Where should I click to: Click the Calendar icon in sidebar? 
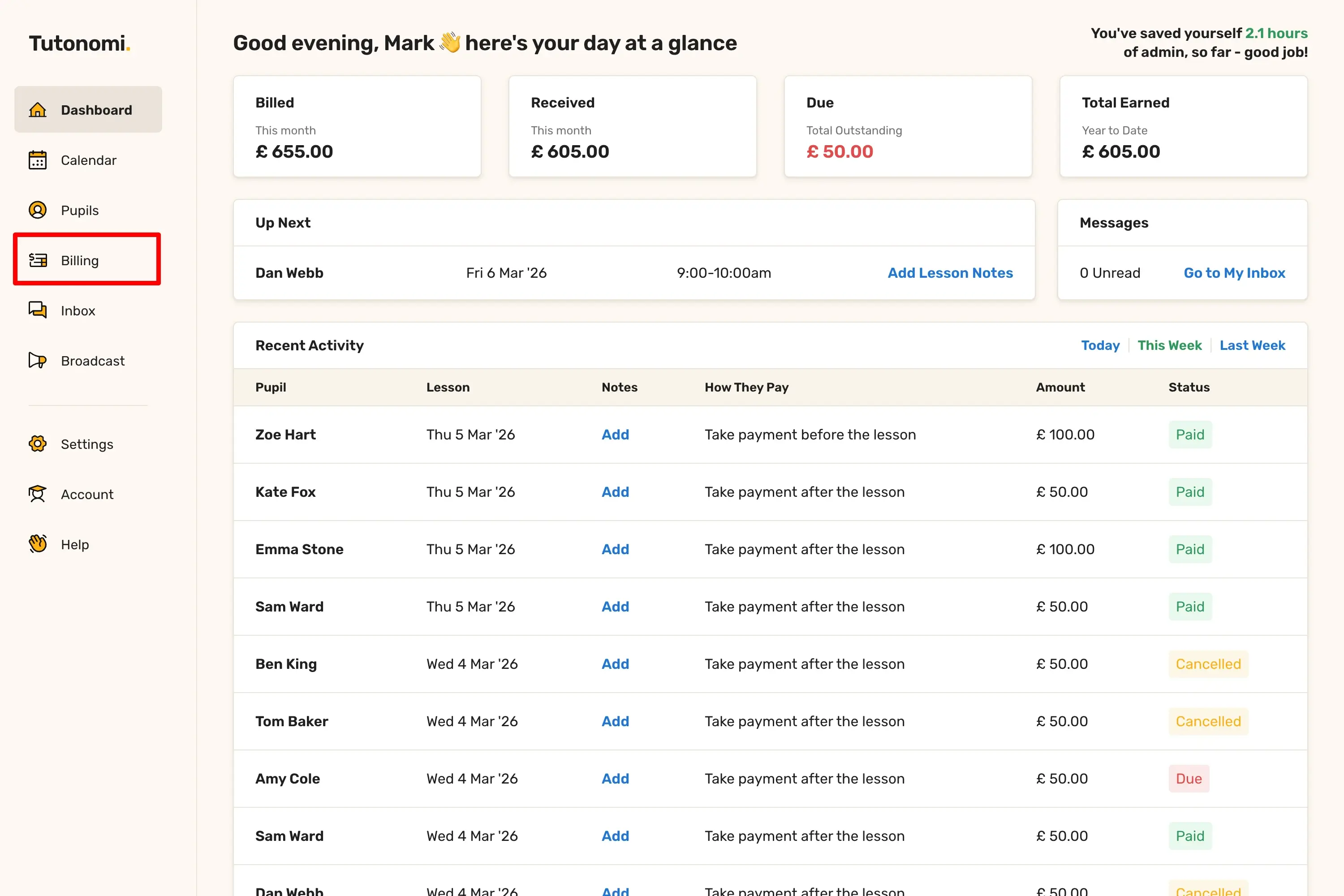coord(38,160)
